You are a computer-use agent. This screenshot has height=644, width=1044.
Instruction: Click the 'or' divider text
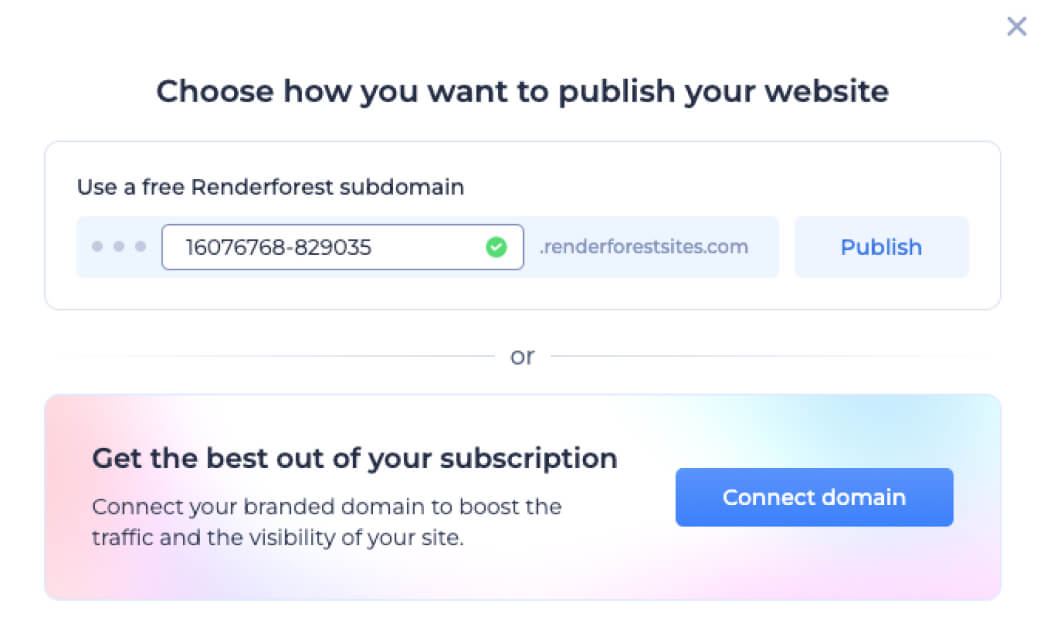522,356
